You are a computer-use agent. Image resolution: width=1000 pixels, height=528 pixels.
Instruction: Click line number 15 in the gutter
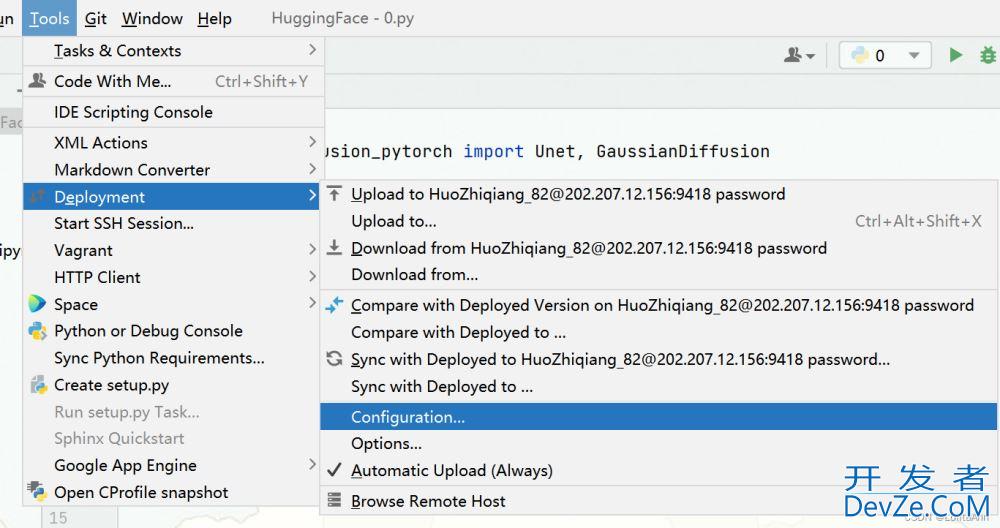coord(58,518)
